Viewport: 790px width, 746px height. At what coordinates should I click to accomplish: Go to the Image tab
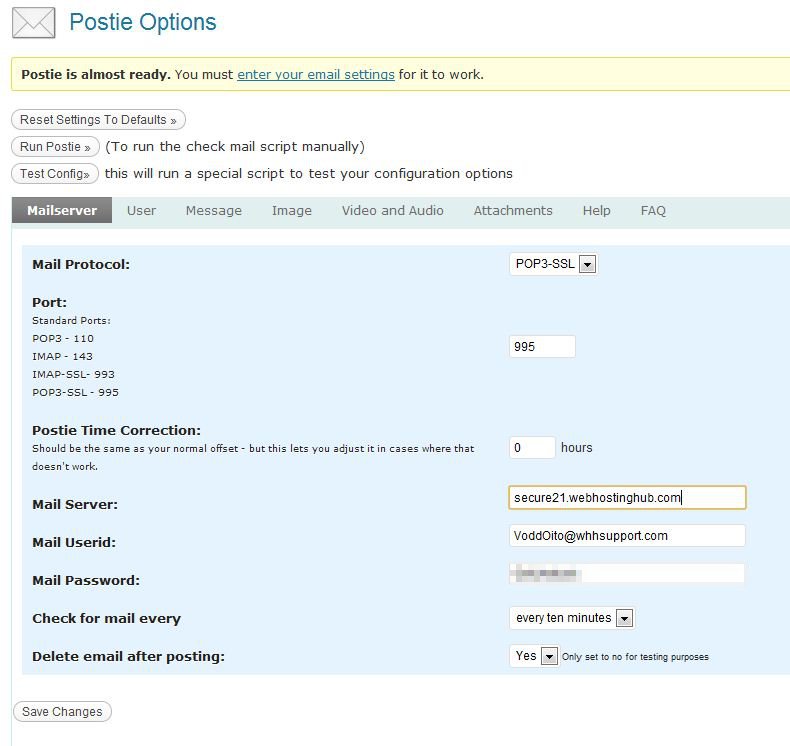(292, 210)
